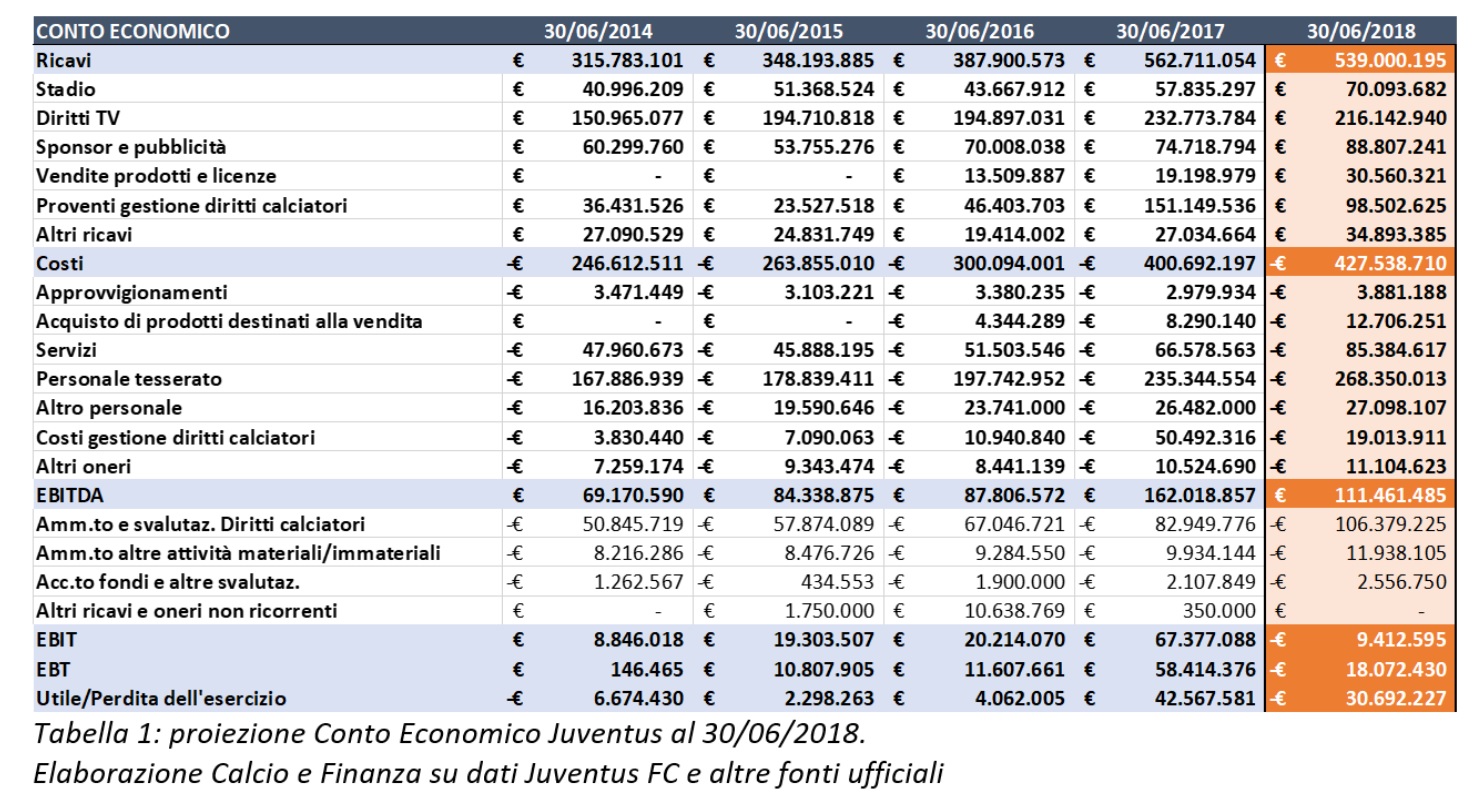Select the Elaborazione Calcio e Finanza source line

[x=488, y=772]
